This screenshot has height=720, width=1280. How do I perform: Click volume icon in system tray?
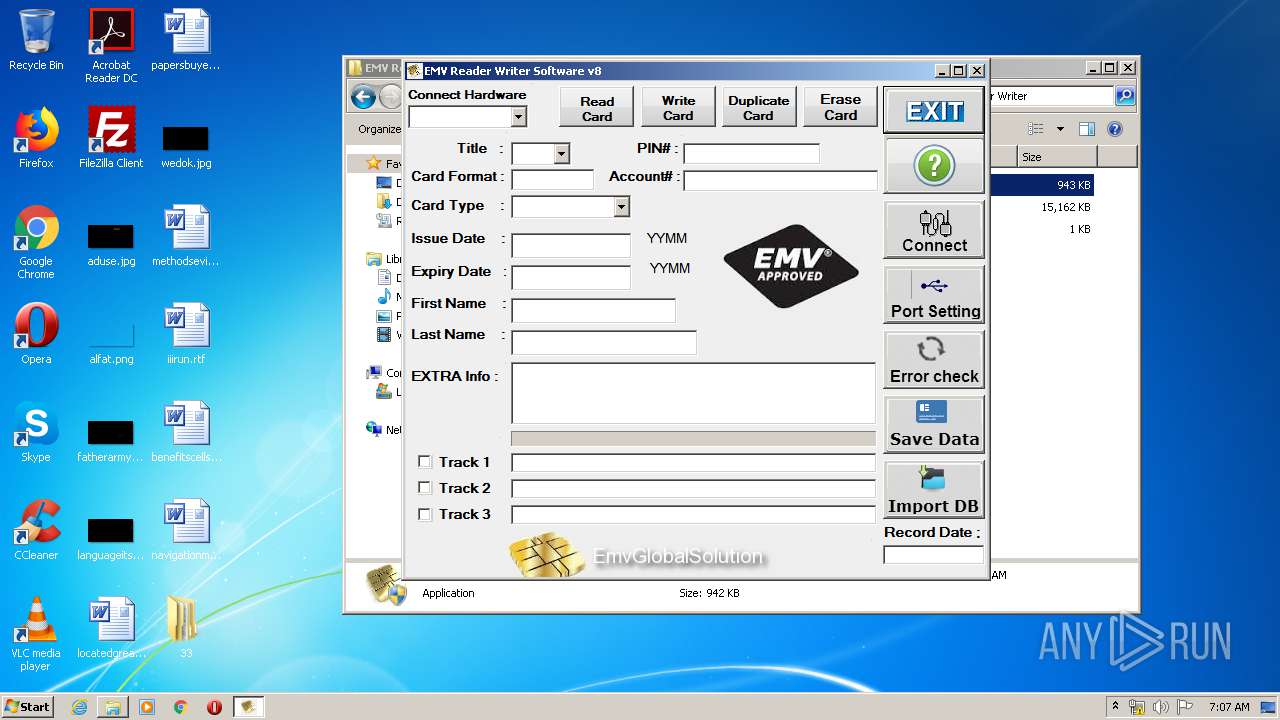1159,707
